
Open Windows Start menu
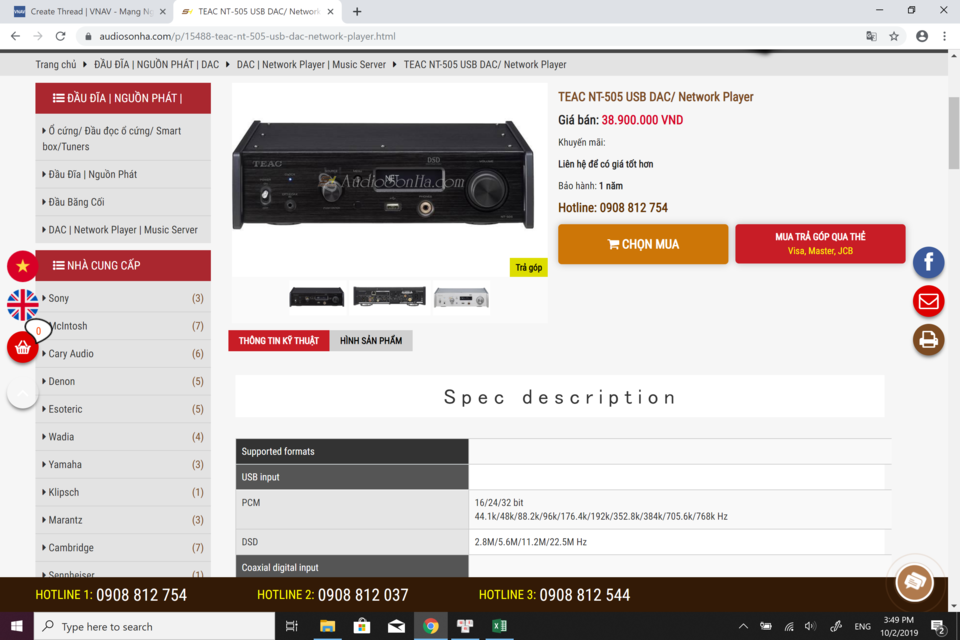[17, 626]
